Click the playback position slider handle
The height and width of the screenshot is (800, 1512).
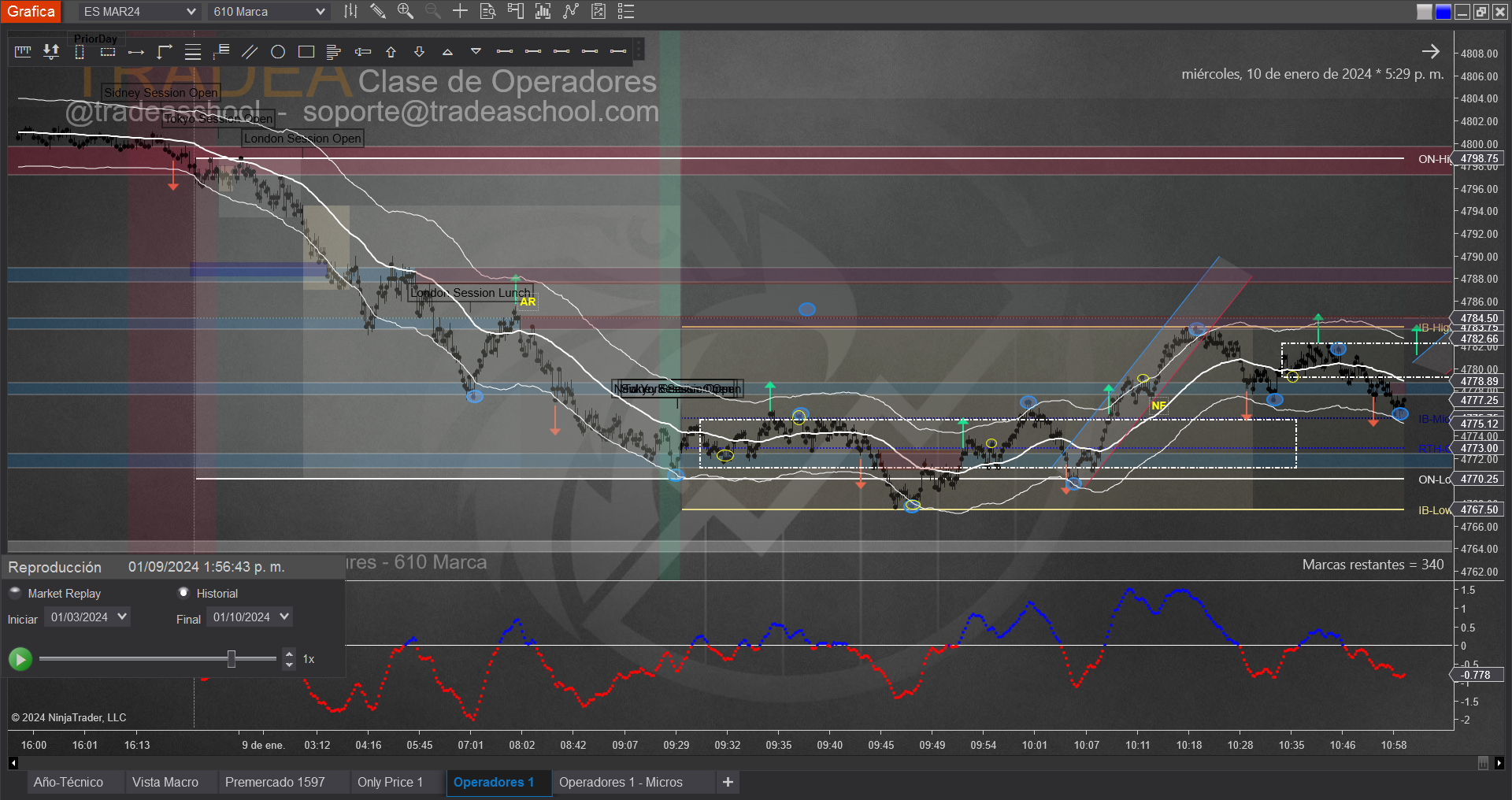232,659
